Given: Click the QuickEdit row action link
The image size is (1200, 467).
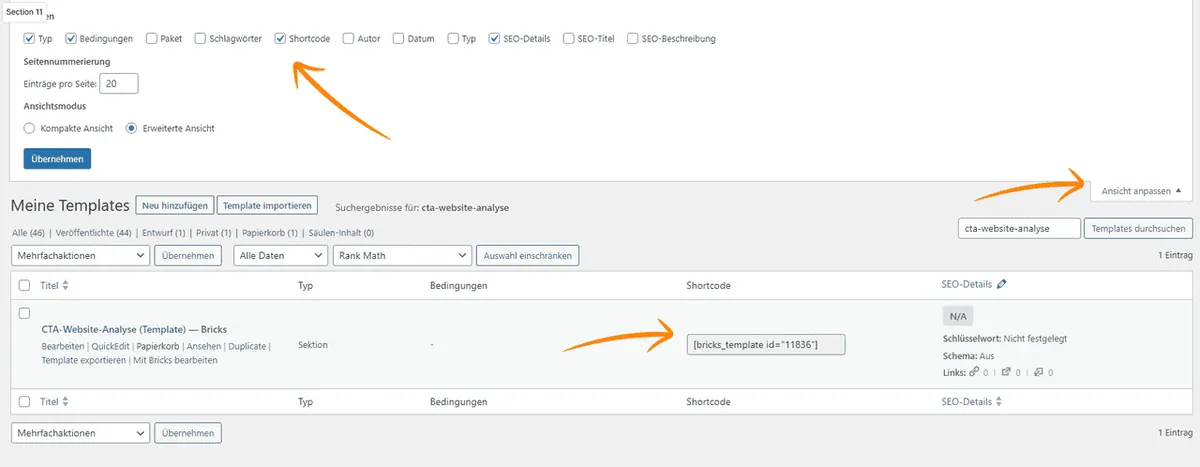Looking at the screenshot, I should coord(110,346).
